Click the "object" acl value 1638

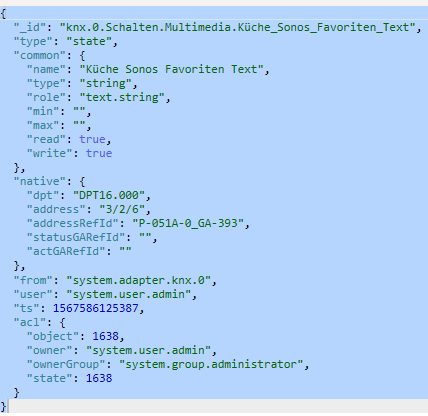[105, 336]
